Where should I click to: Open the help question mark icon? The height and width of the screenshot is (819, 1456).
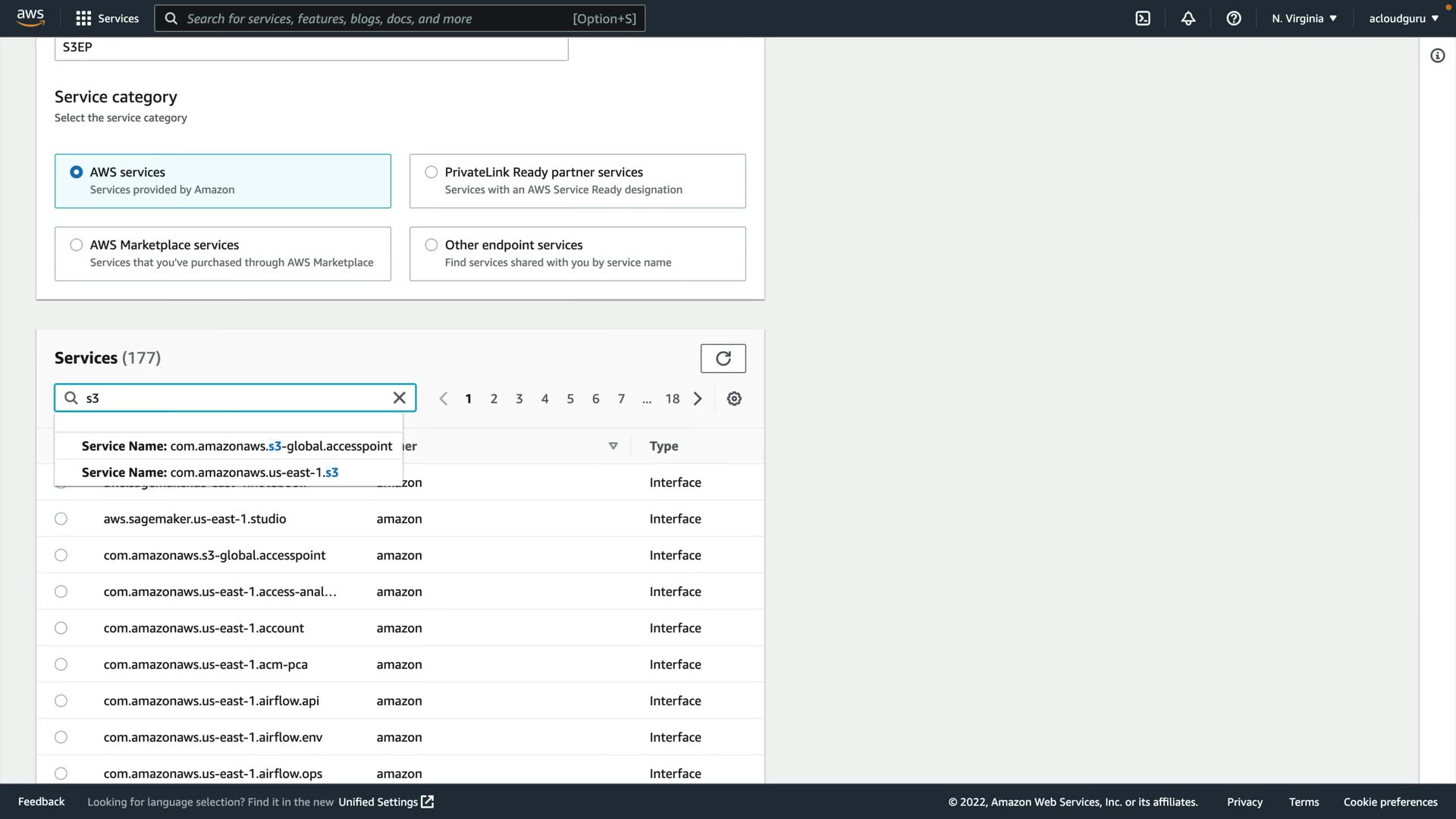tap(1234, 18)
